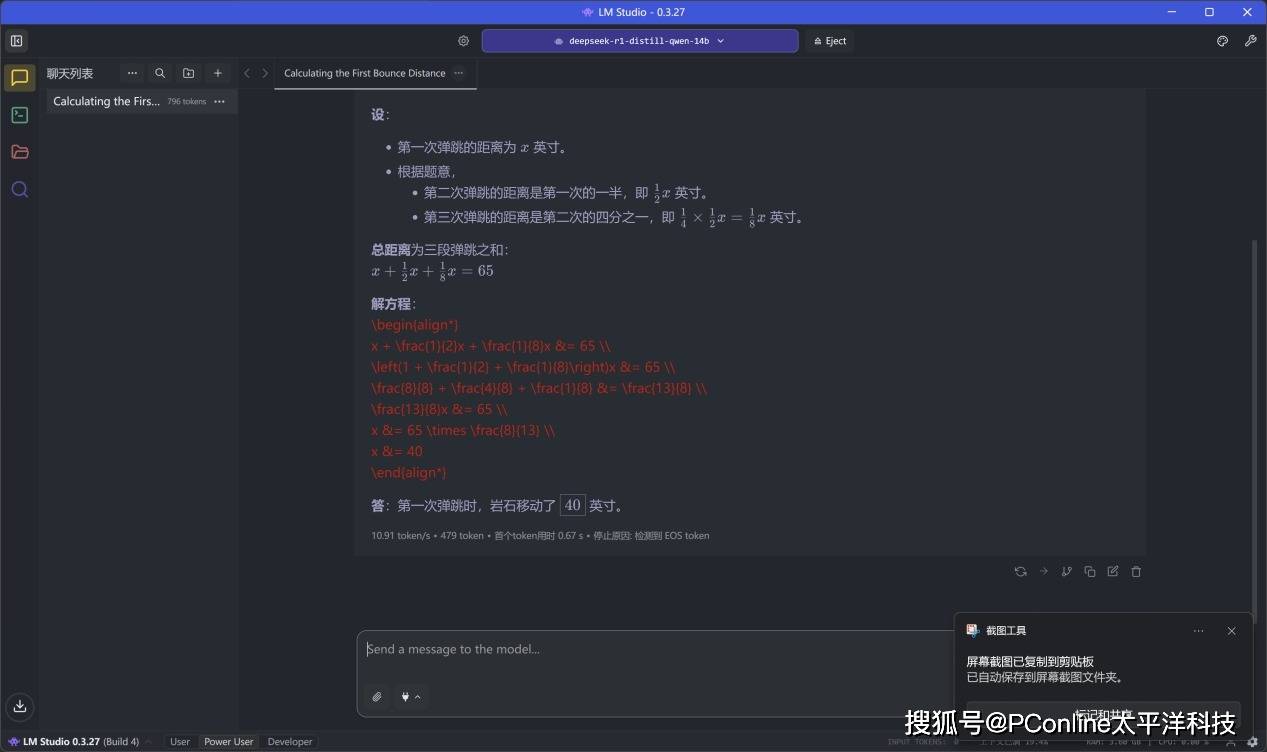Toggle the left sidebar panel

point(16,41)
